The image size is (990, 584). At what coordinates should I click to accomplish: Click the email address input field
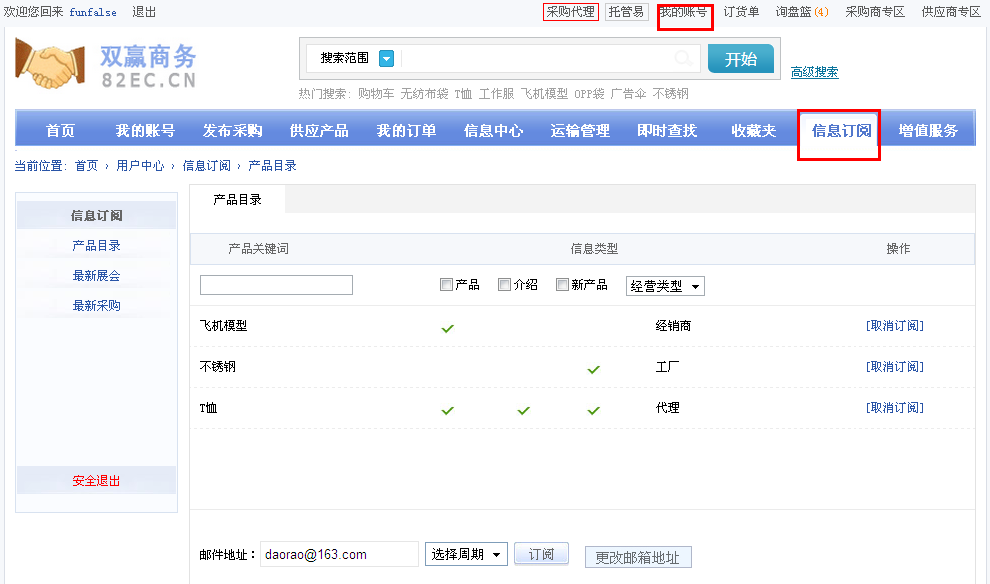[339, 553]
